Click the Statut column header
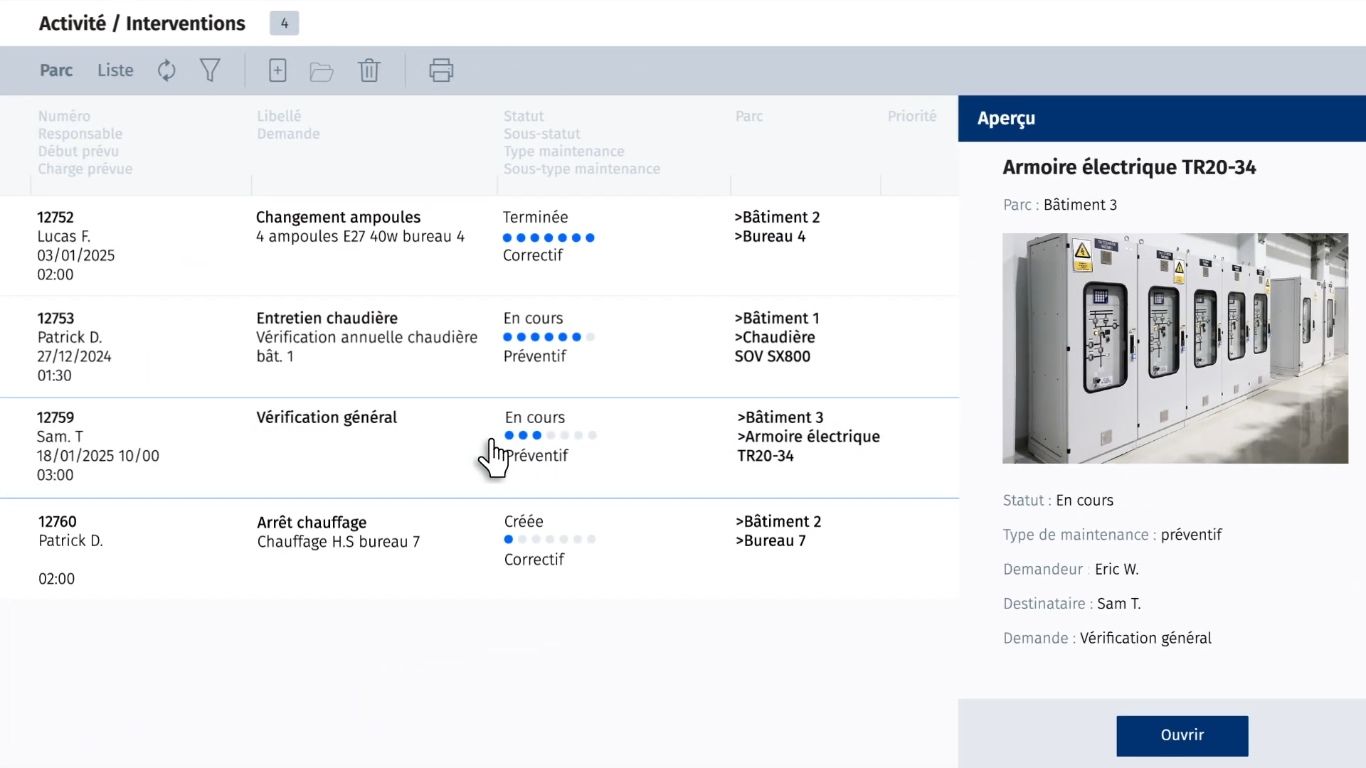1366x768 pixels. coord(524,116)
